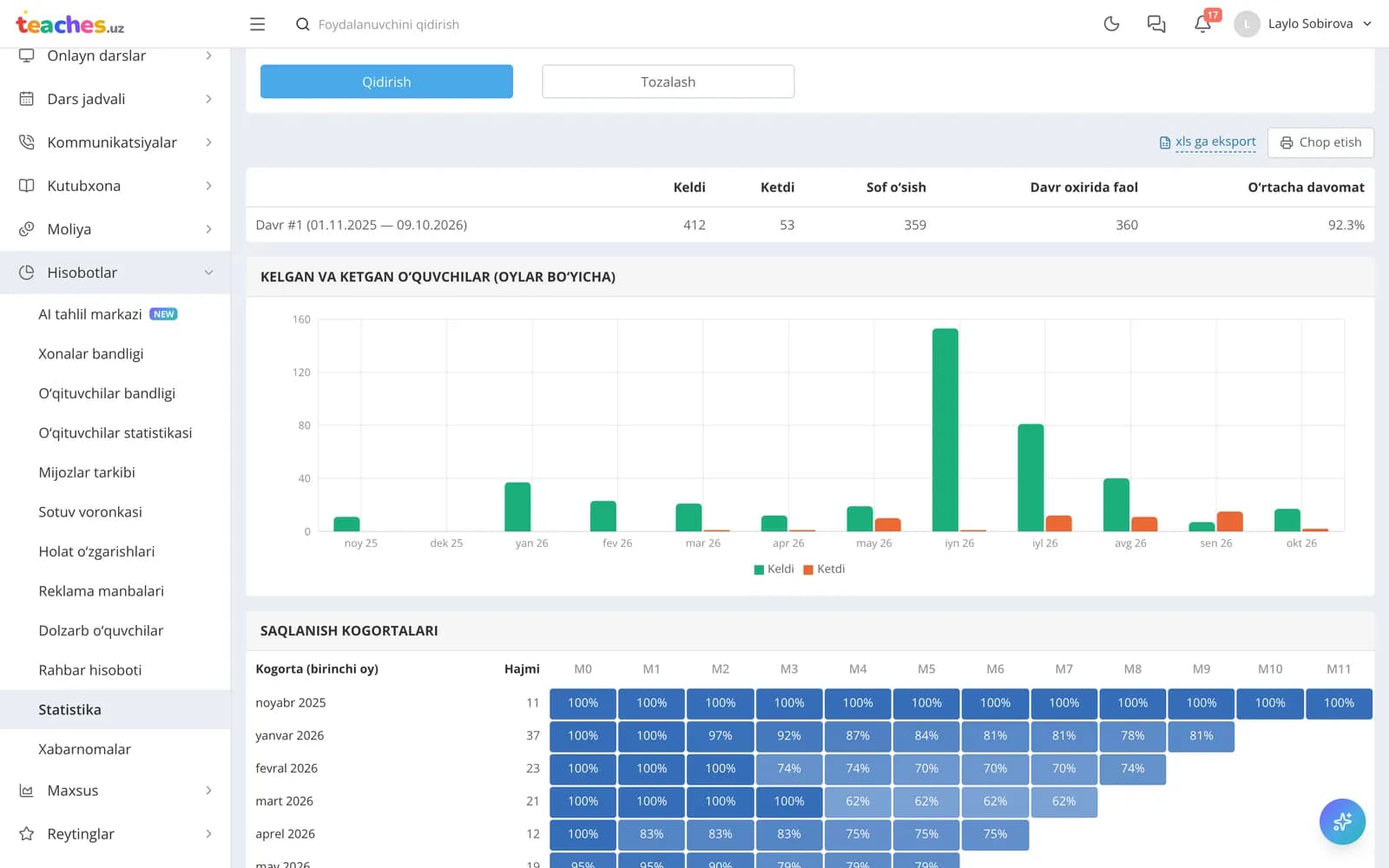Viewport: 1389px width, 868px height.
Task: Click the tall iyn 26 green bar
Action: [945, 430]
